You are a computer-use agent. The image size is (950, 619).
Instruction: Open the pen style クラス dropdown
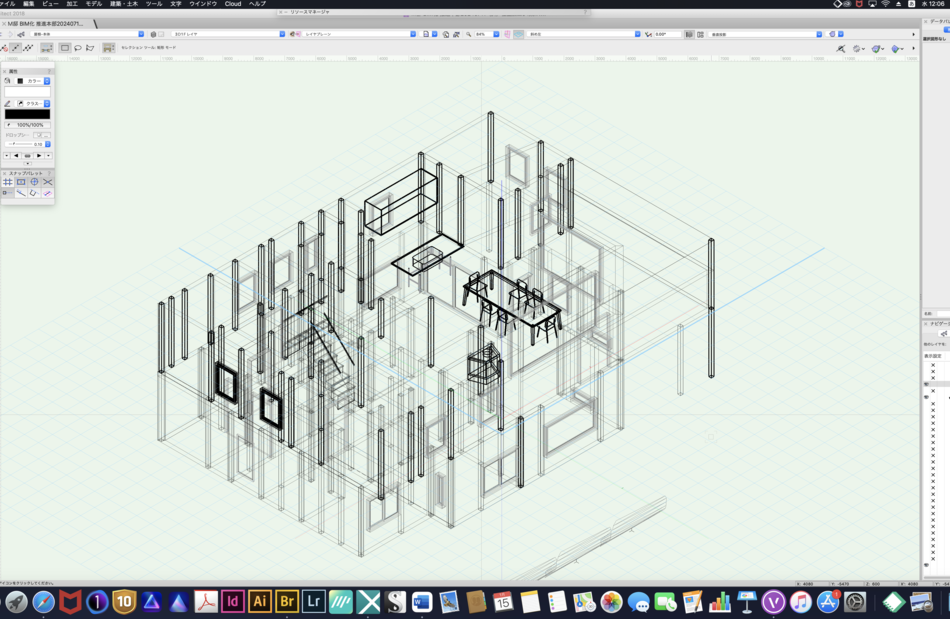(34, 103)
